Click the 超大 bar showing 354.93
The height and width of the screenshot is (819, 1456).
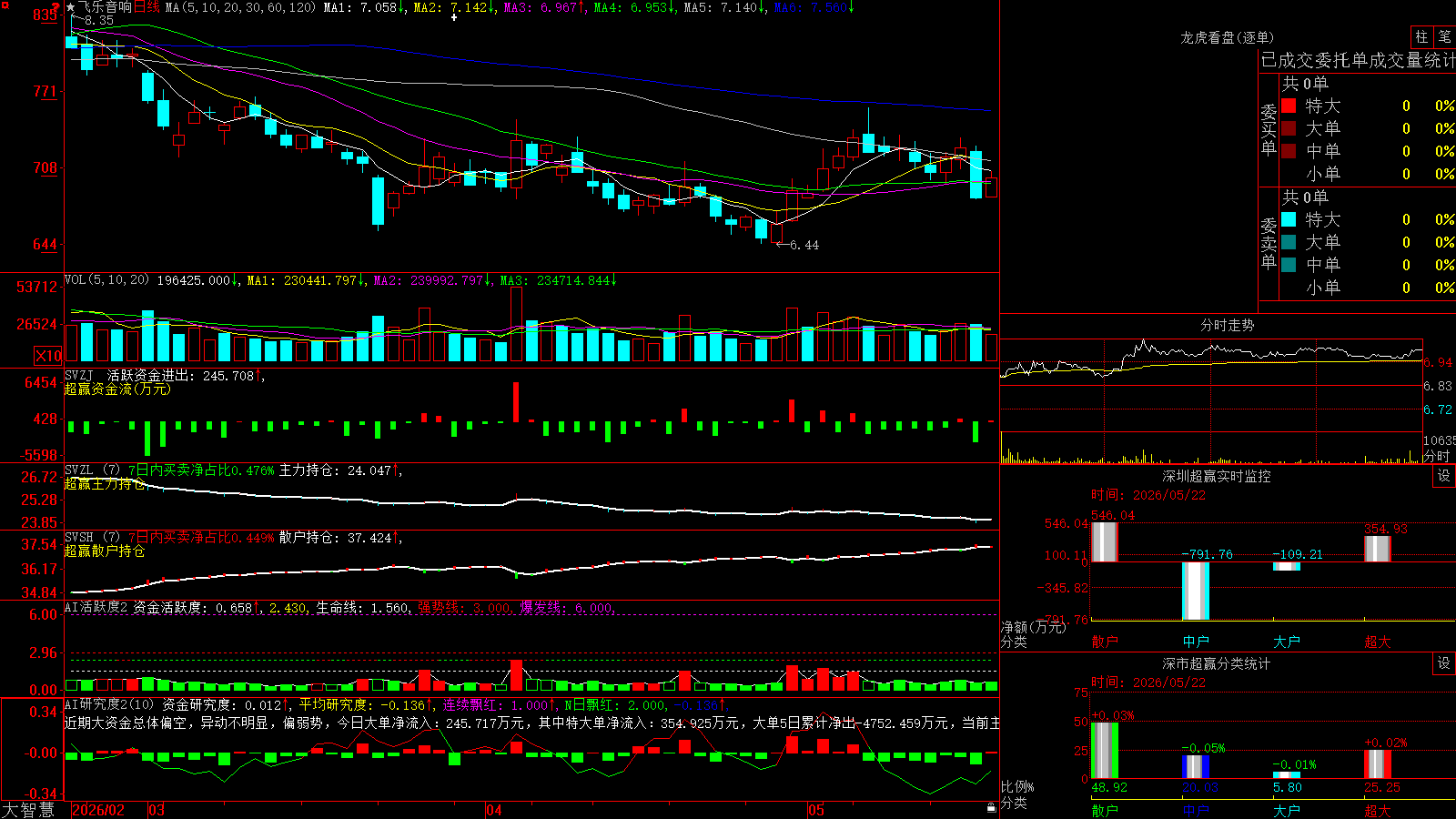(x=1378, y=549)
